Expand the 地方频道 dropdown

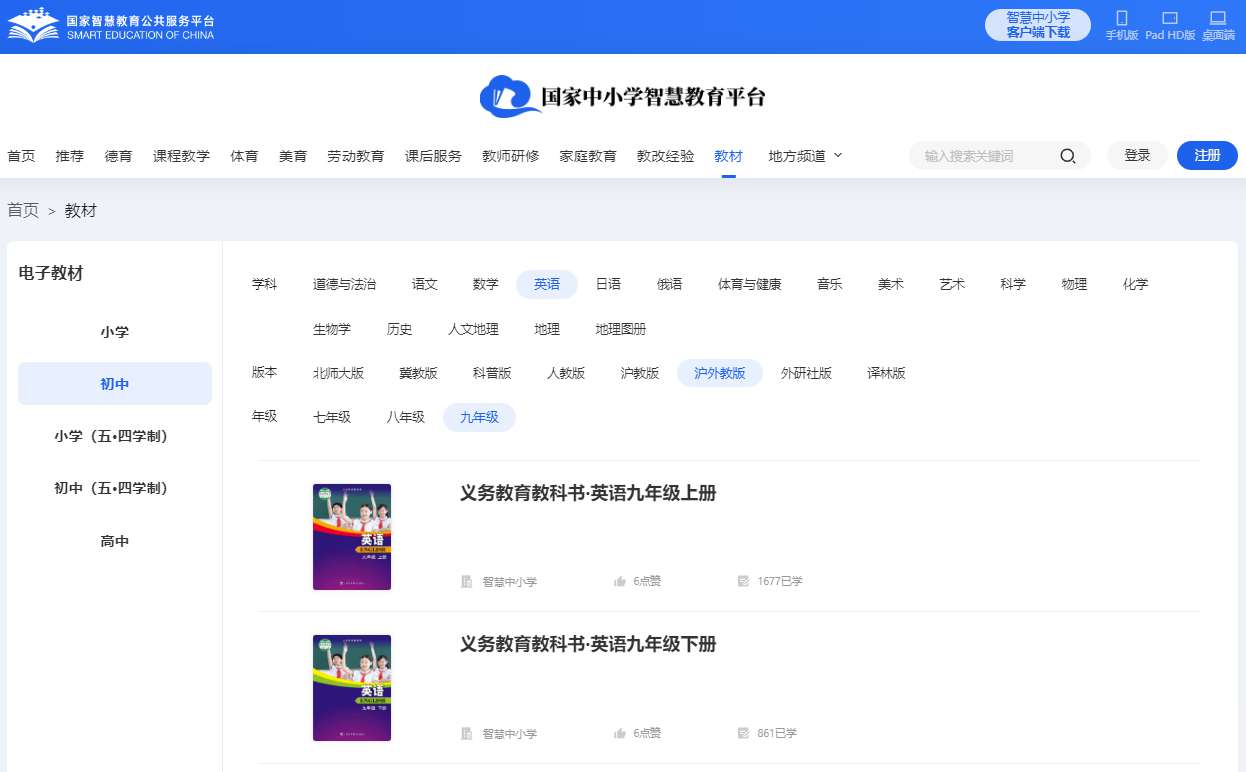click(x=805, y=156)
